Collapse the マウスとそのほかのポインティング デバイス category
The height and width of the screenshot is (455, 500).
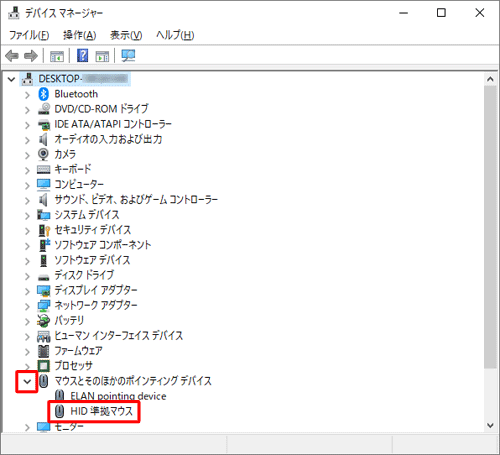(x=27, y=382)
